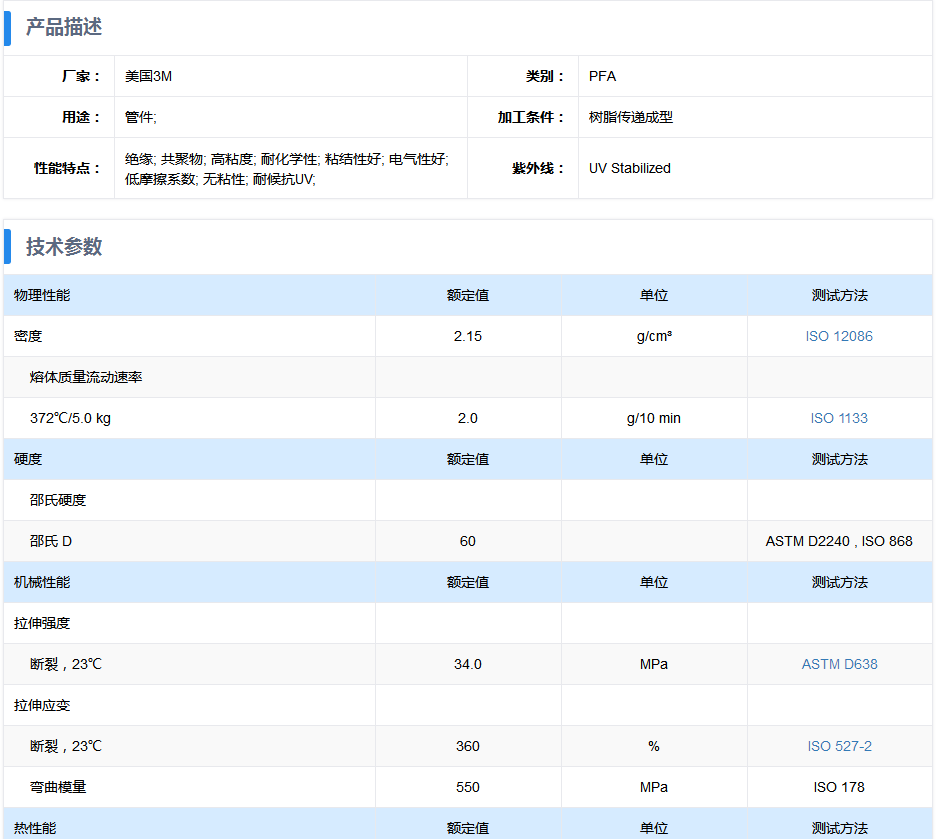Open the ISO 12086 test method link
This screenshot has width=936, height=839.
pos(839,336)
